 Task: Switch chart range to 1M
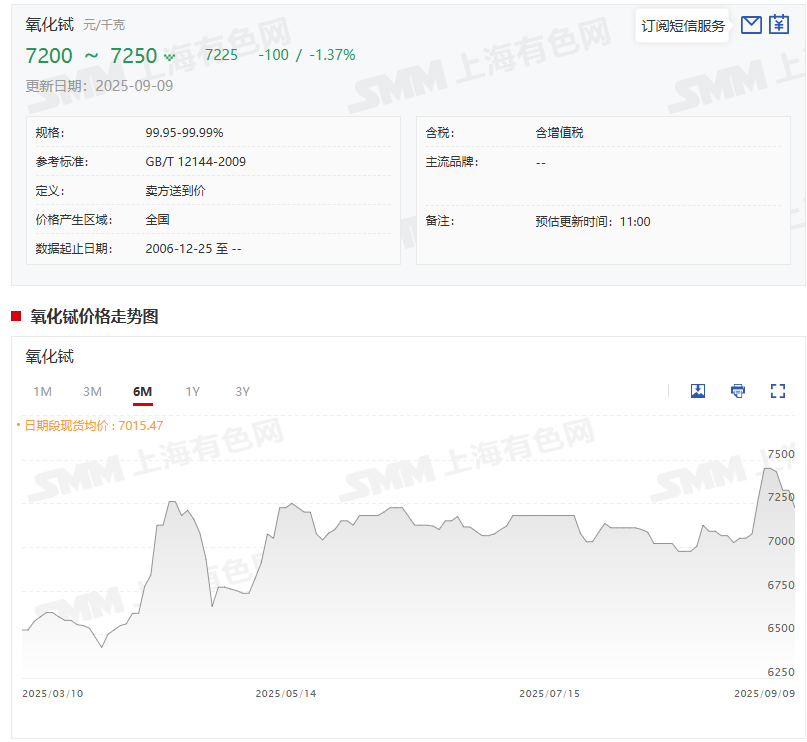(x=43, y=392)
